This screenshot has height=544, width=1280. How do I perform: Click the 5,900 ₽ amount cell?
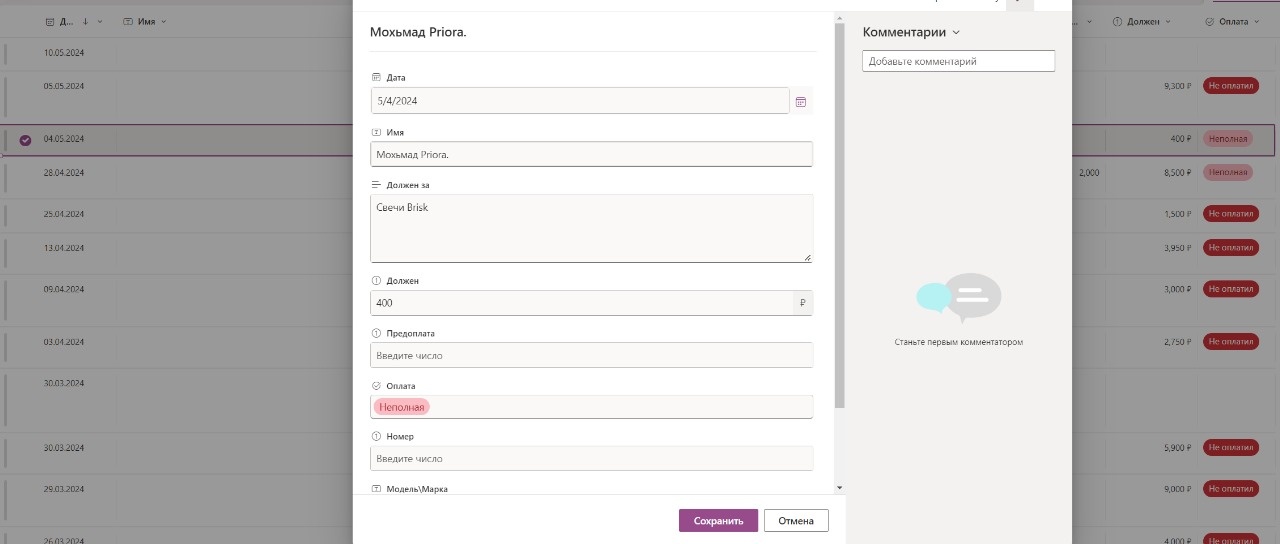click(x=1178, y=448)
